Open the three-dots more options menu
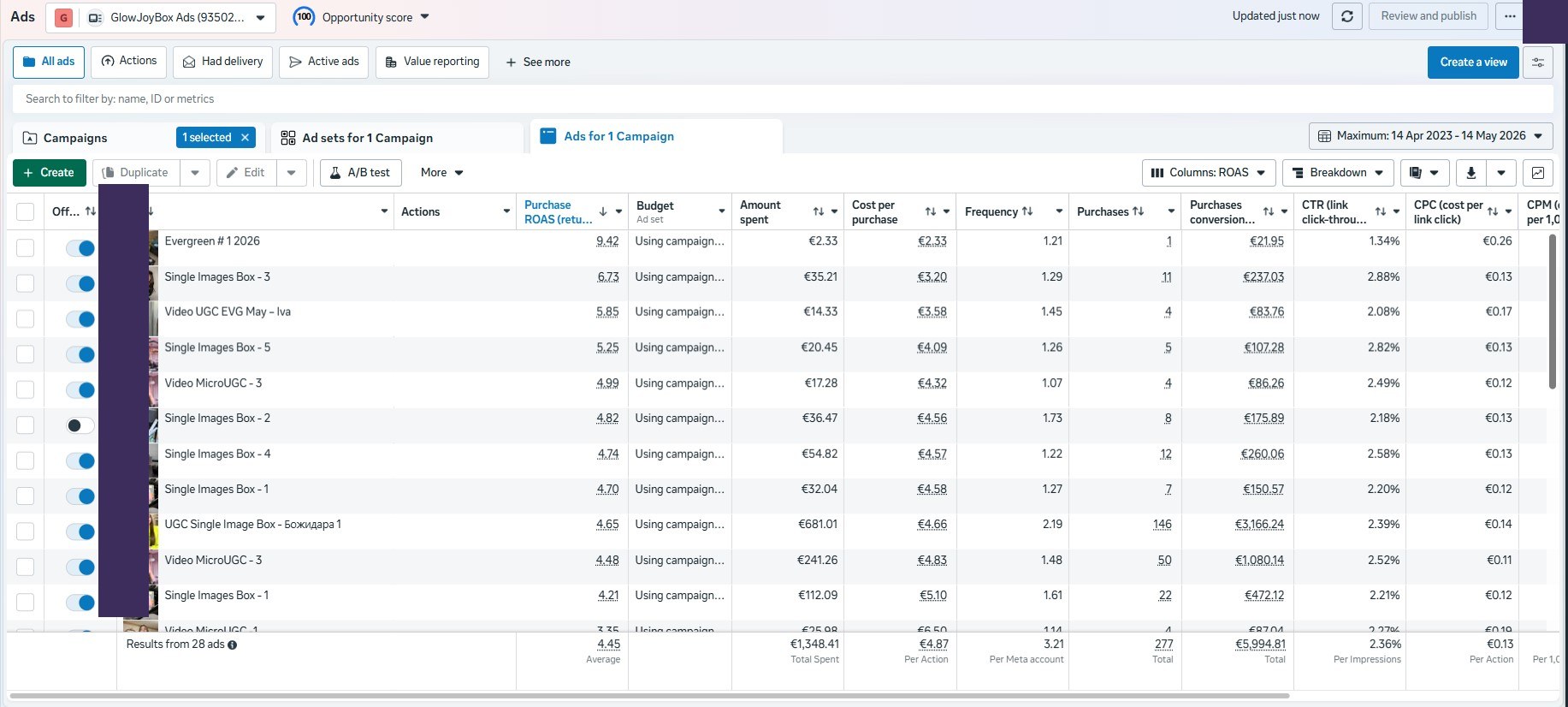 pos(1510,16)
